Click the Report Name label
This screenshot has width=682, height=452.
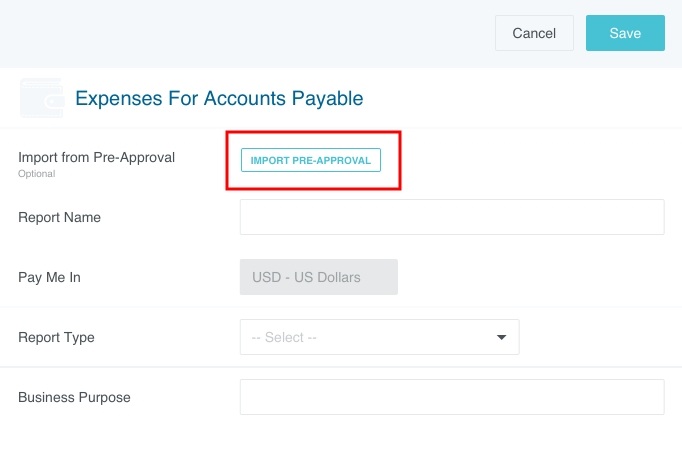pyautogui.click(x=59, y=217)
